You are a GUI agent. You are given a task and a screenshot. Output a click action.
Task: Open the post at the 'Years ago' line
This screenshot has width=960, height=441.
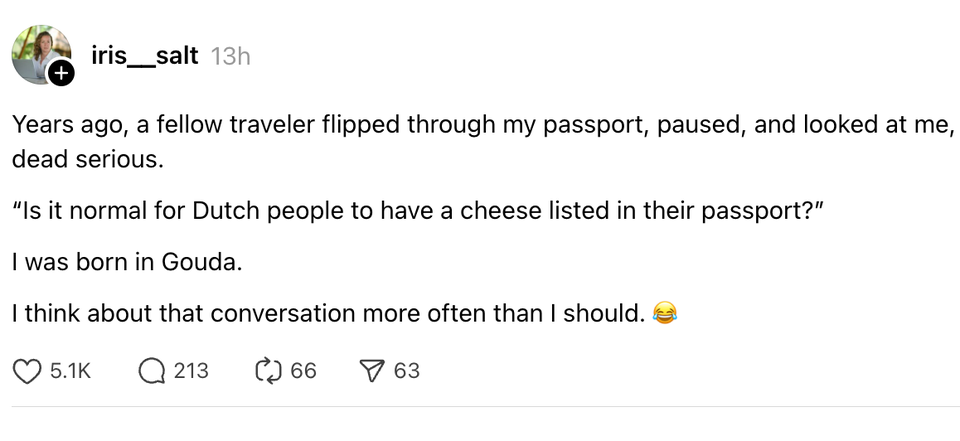pos(483,125)
